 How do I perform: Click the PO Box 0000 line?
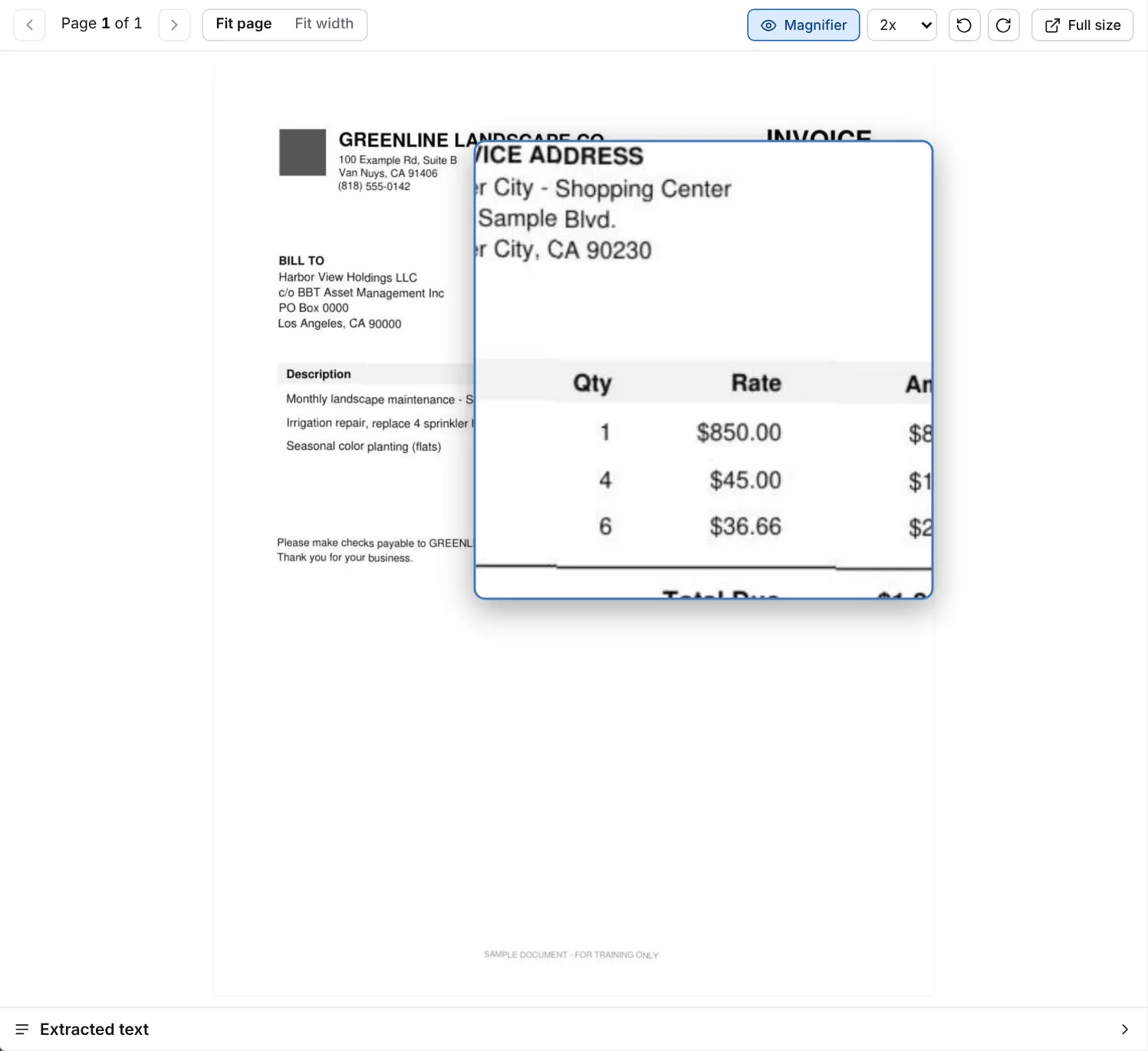[x=314, y=308]
